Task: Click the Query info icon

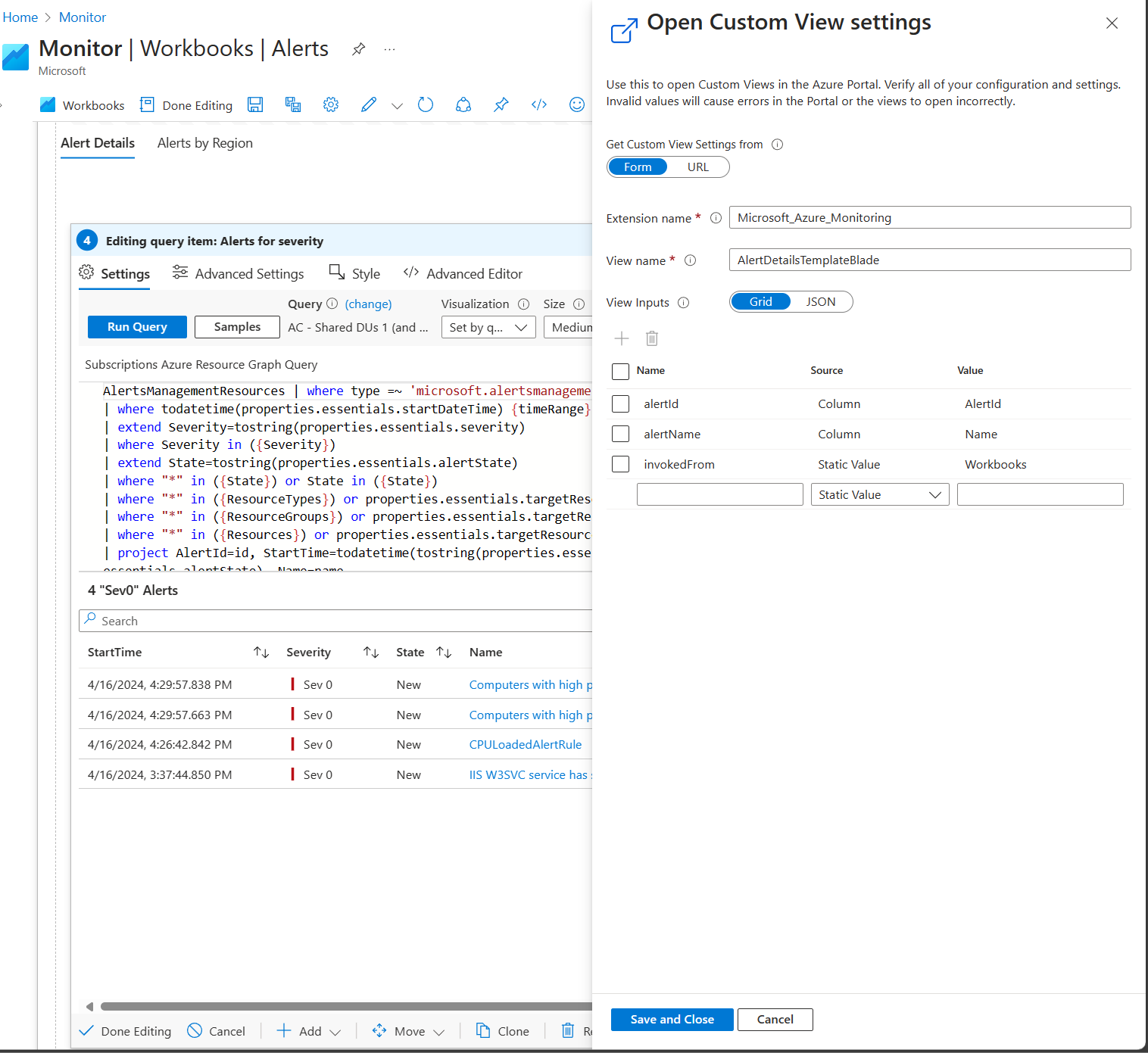Action: (x=332, y=304)
